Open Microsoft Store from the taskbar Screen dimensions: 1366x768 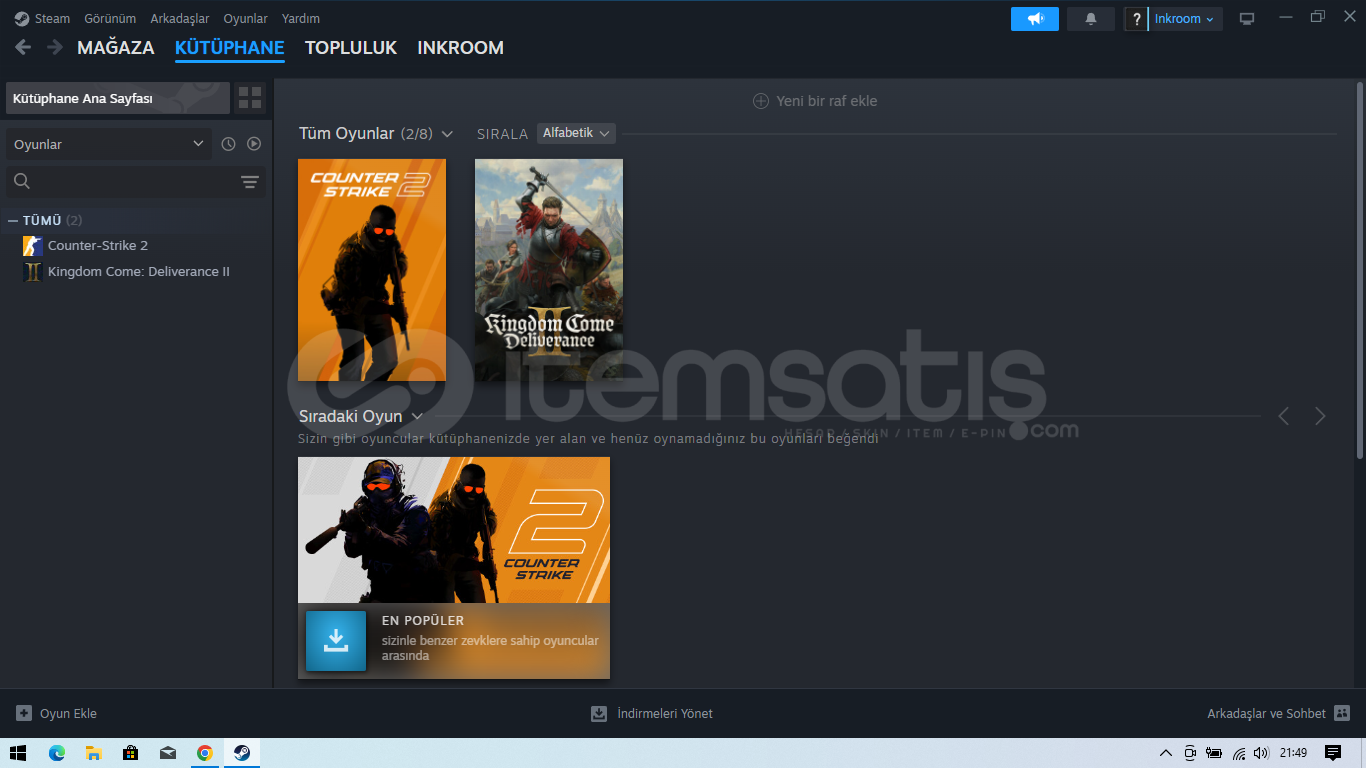click(x=130, y=753)
